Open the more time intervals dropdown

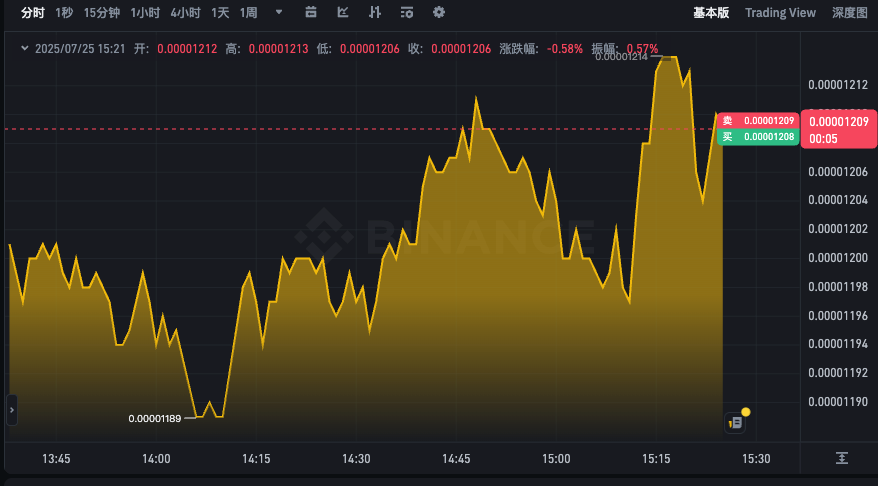(x=278, y=13)
